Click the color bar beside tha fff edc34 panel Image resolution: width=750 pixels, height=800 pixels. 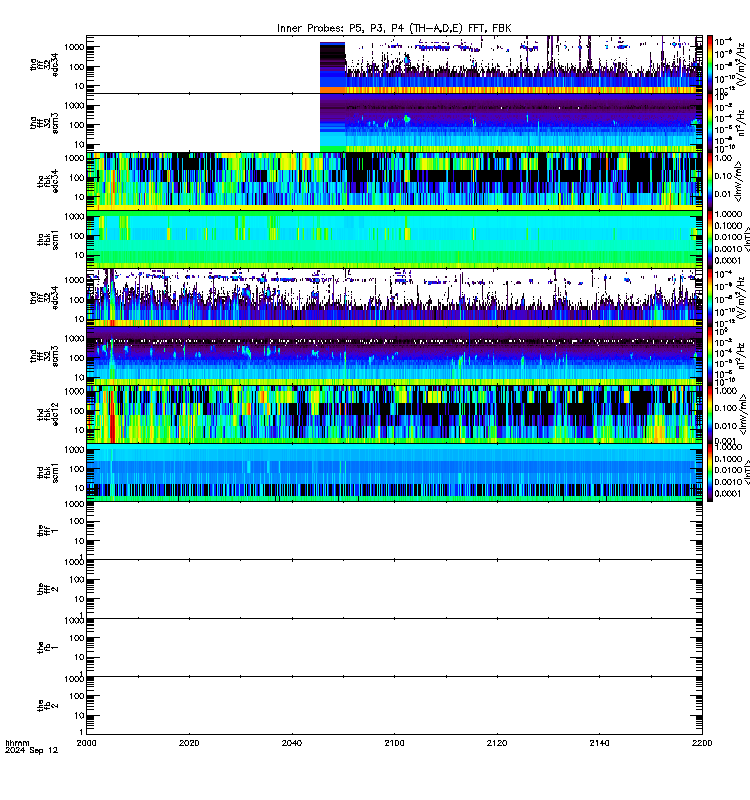709,64
